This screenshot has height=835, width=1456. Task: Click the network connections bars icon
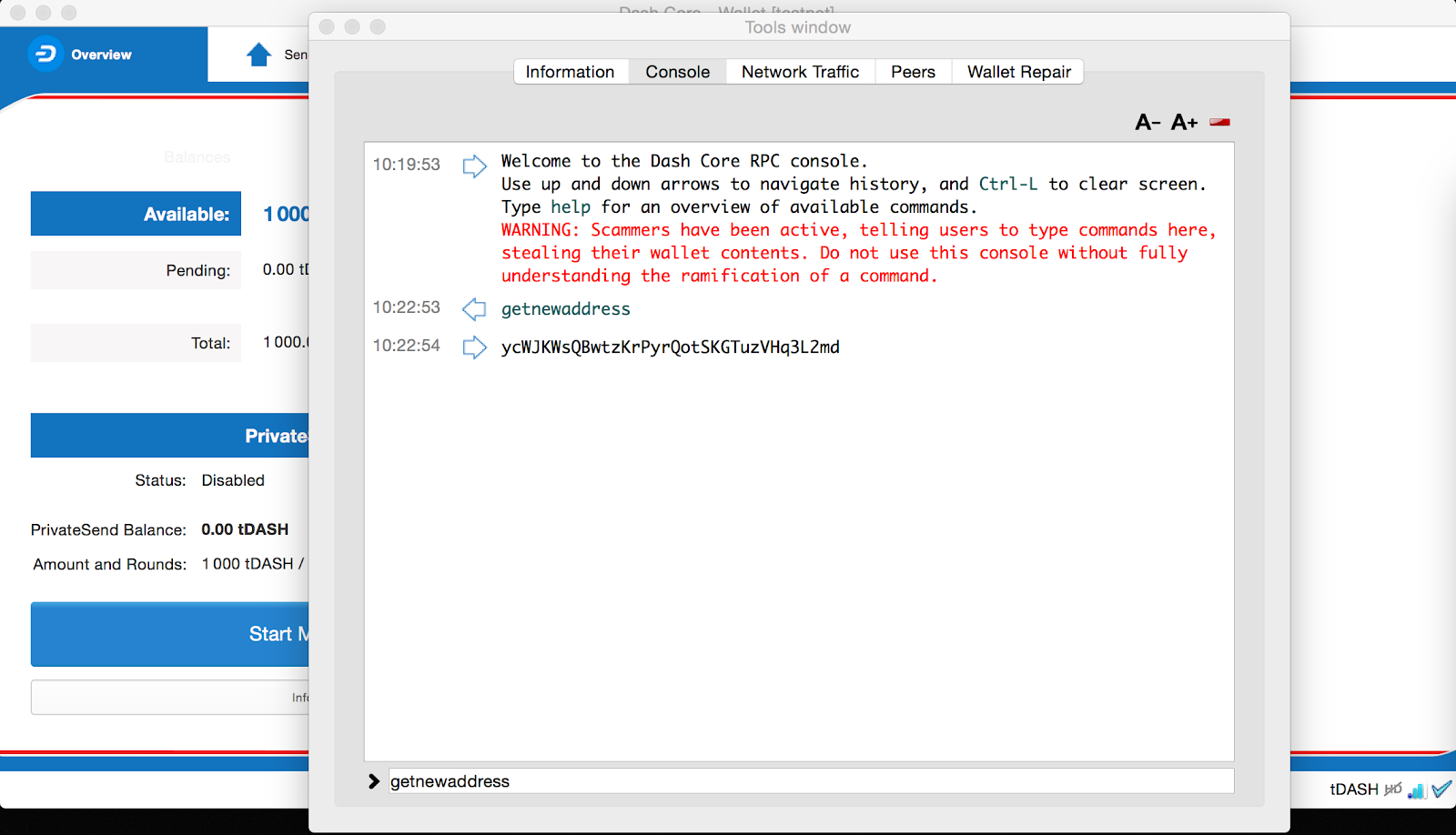point(1416,790)
